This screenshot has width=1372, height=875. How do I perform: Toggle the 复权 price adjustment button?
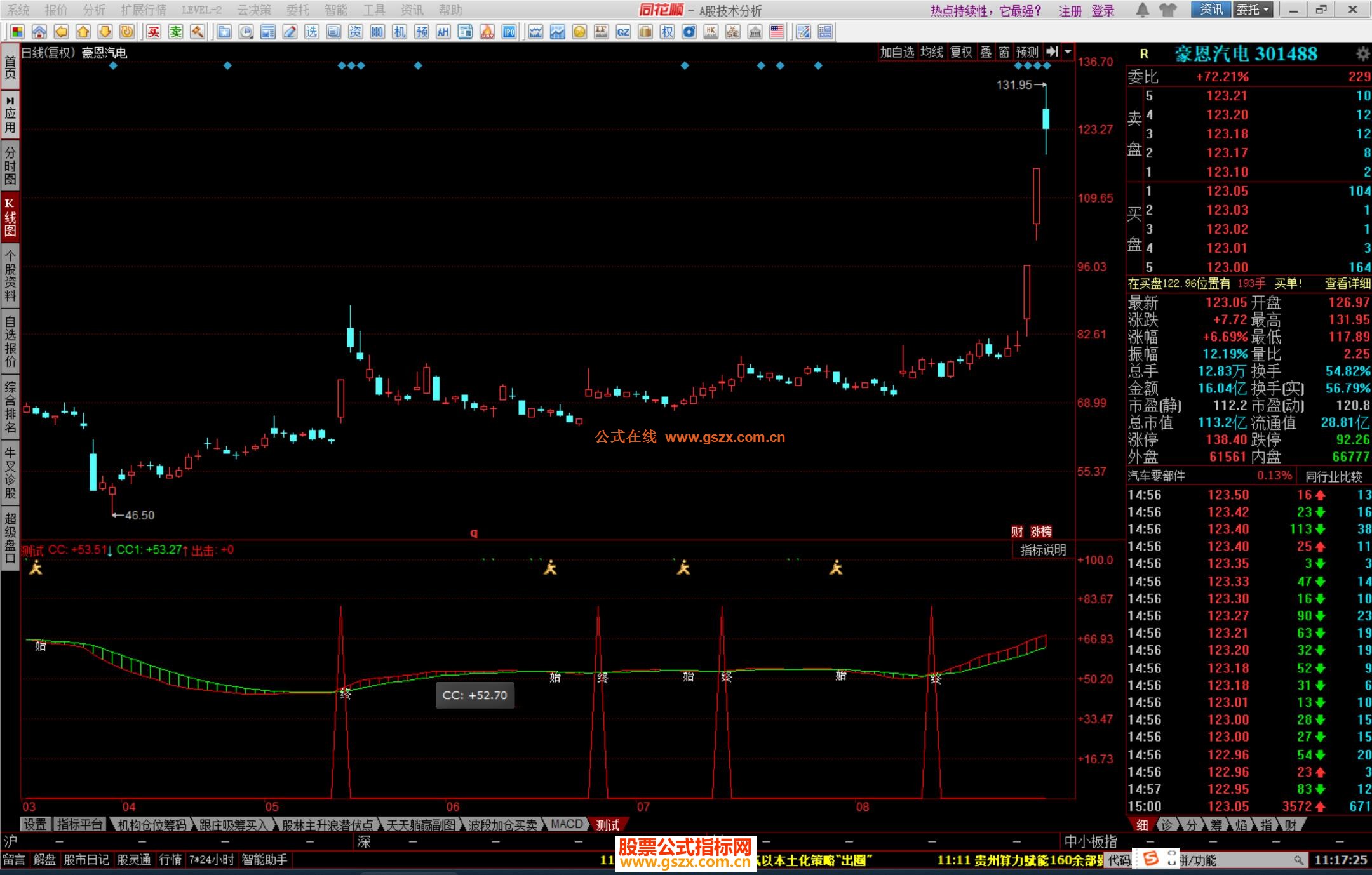961,52
